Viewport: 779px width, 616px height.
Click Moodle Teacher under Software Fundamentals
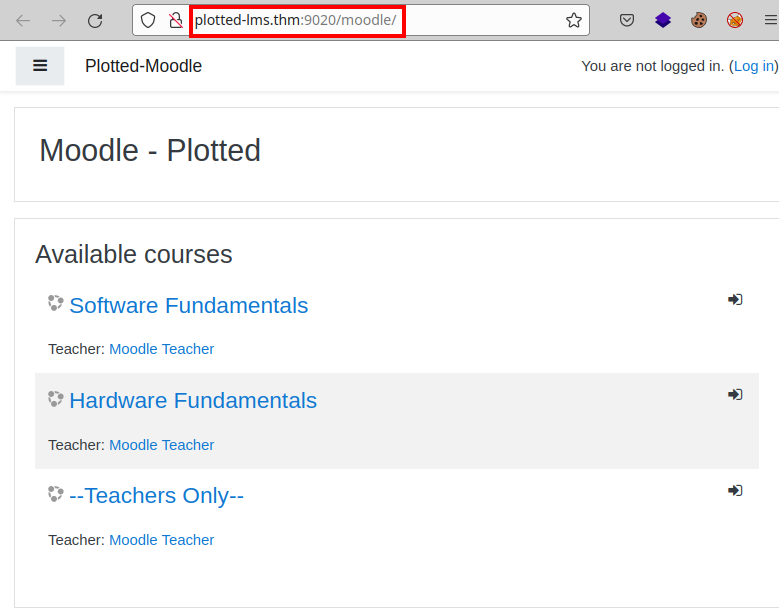pyautogui.click(x=161, y=349)
